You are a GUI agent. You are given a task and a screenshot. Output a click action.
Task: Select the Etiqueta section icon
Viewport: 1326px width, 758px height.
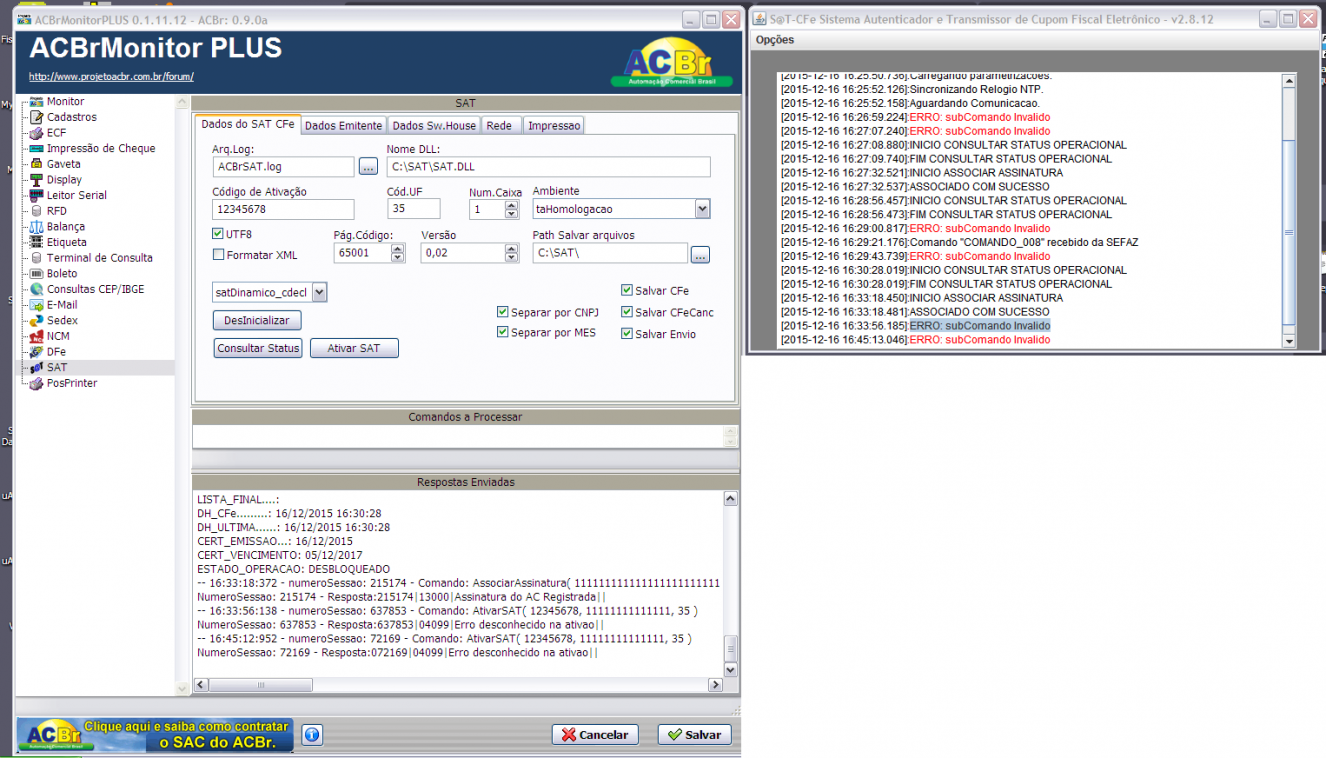[x=37, y=242]
